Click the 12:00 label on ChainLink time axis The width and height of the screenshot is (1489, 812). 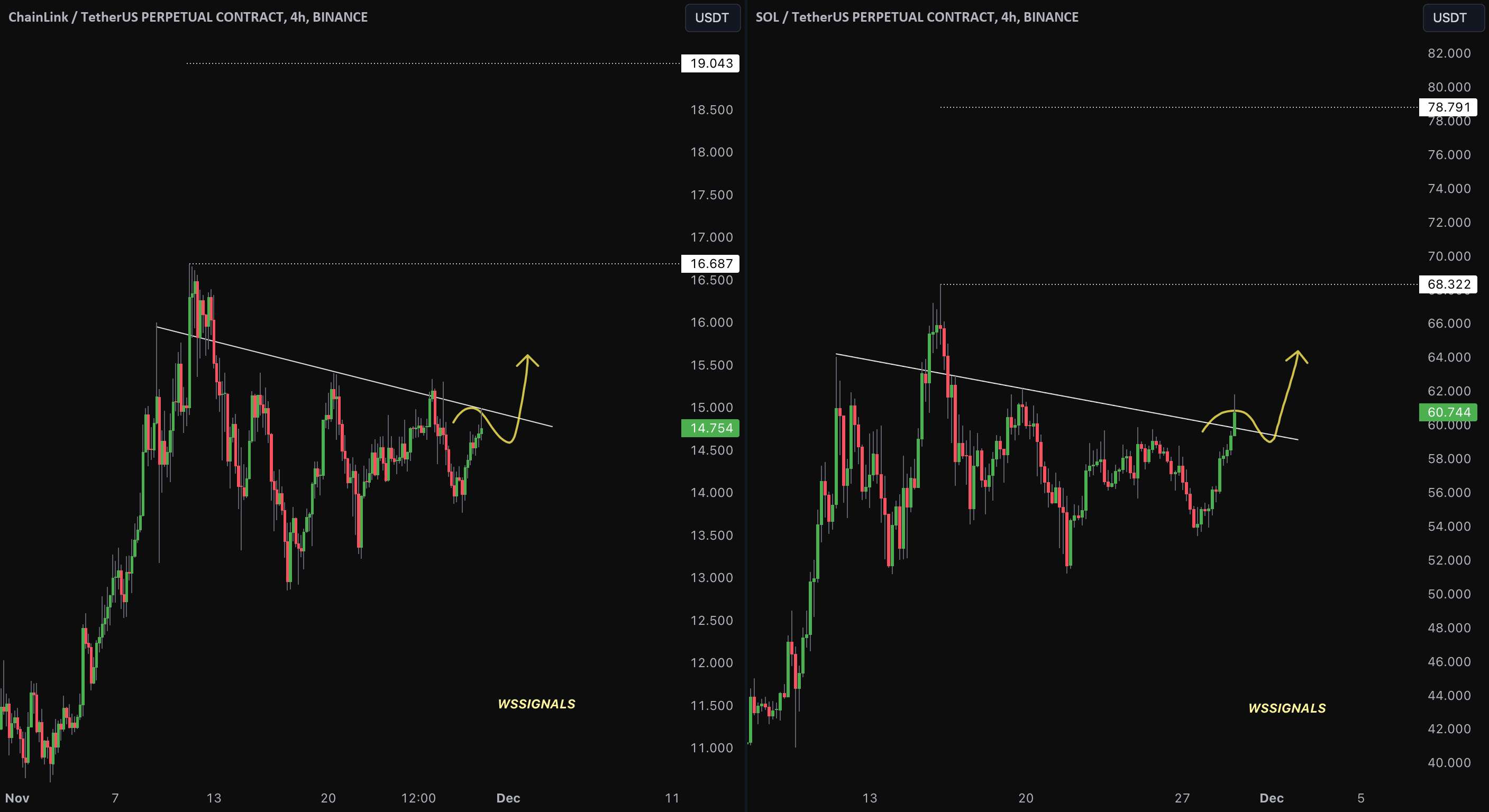[418, 798]
